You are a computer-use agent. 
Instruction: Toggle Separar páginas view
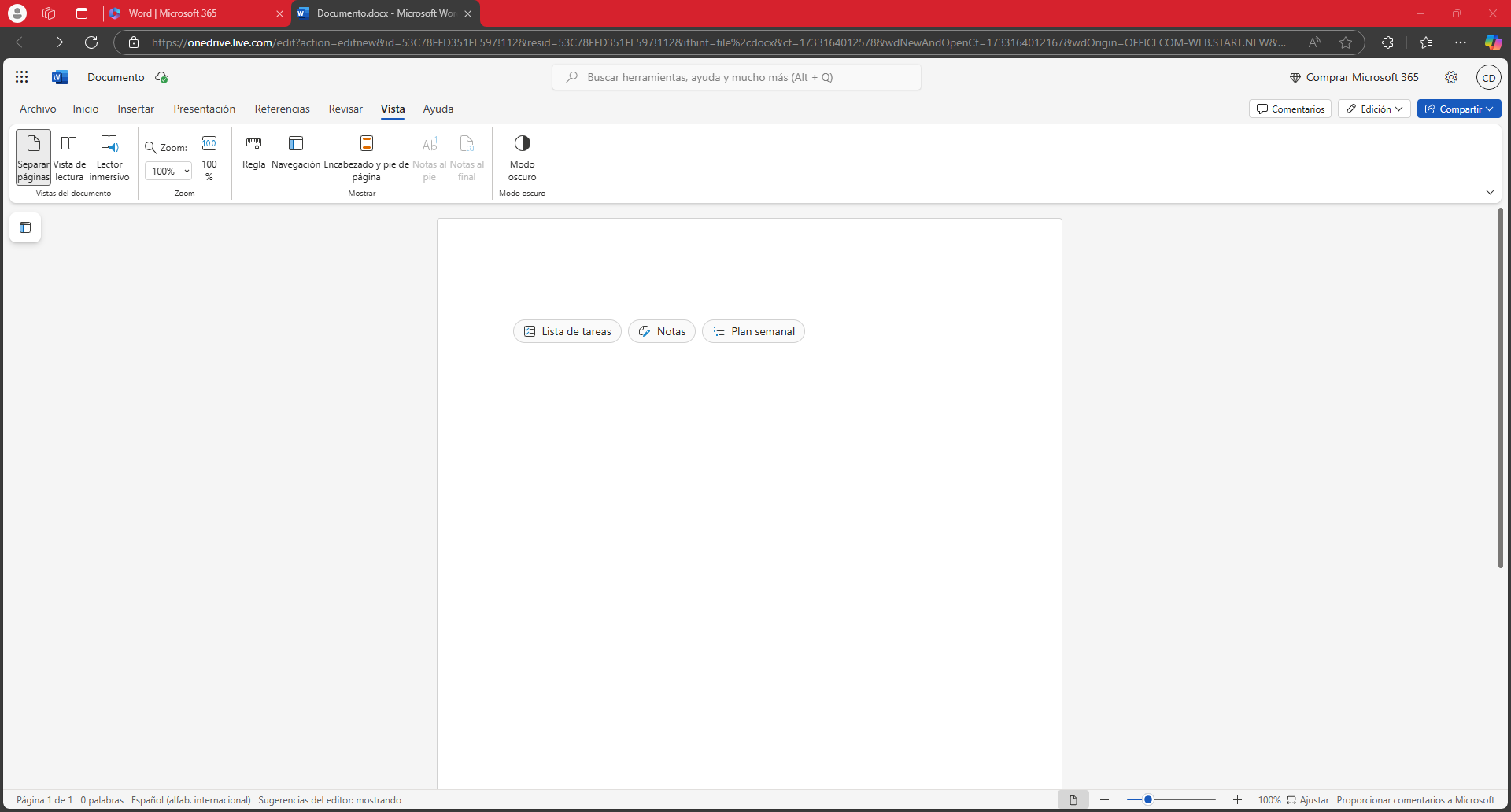click(x=33, y=157)
